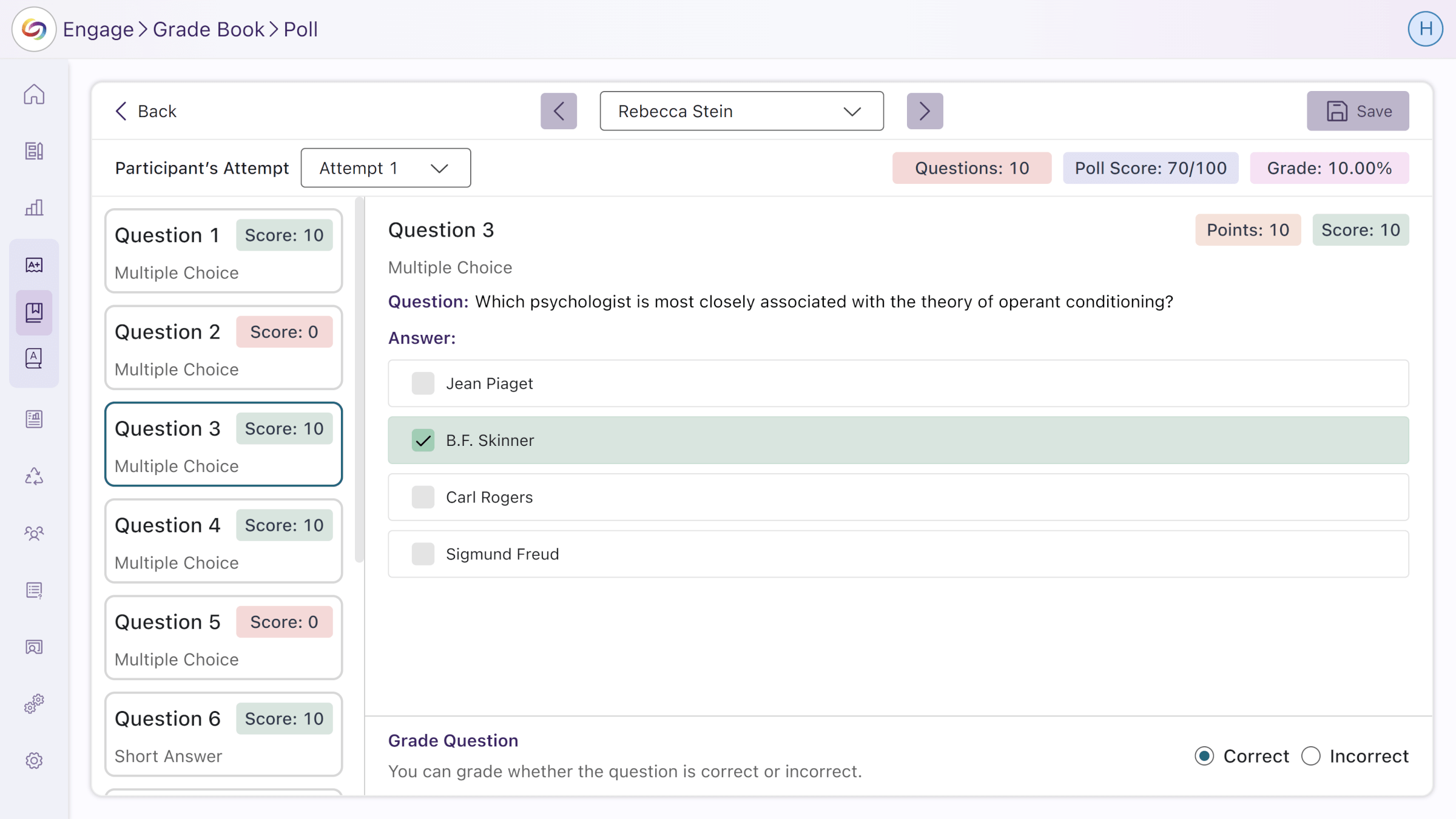This screenshot has width=1456, height=819.
Task: Open the Attempt 1 dropdown
Action: [385, 168]
